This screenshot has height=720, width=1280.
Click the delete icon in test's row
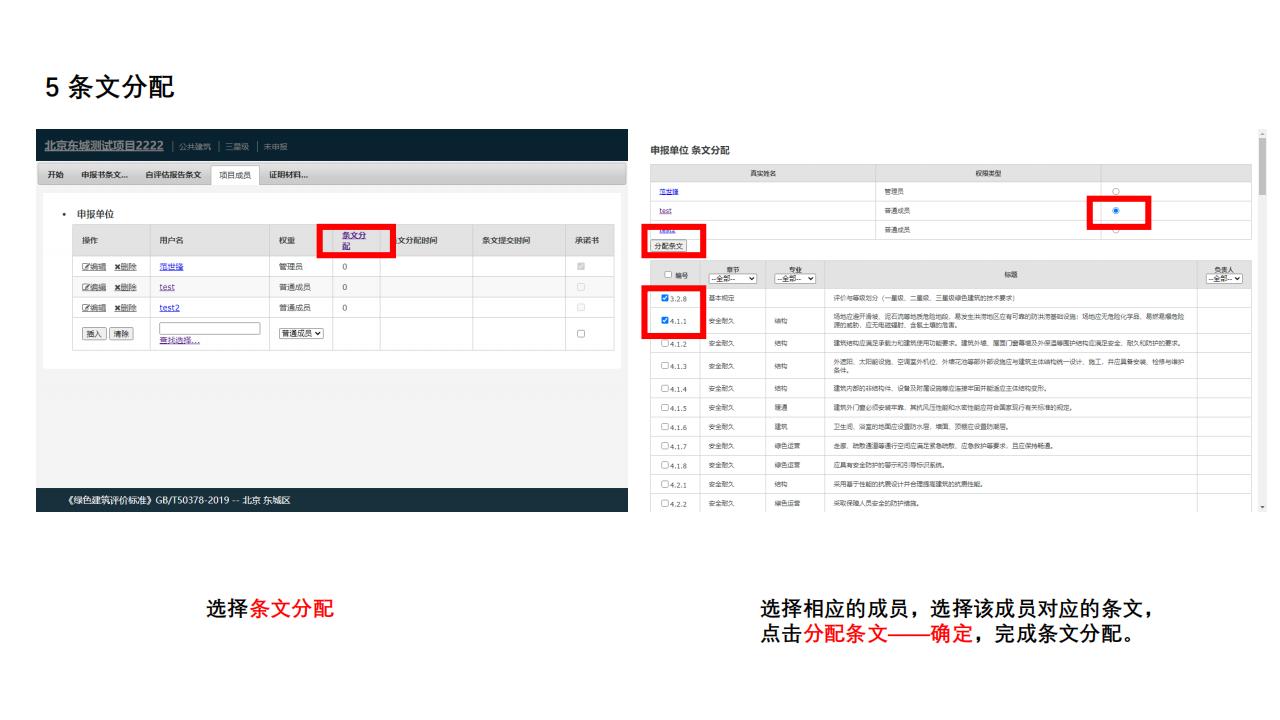click(x=125, y=287)
